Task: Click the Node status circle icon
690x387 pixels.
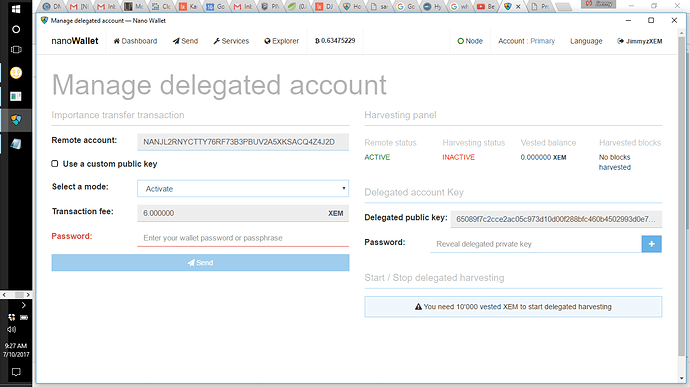Action: point(460,41)
